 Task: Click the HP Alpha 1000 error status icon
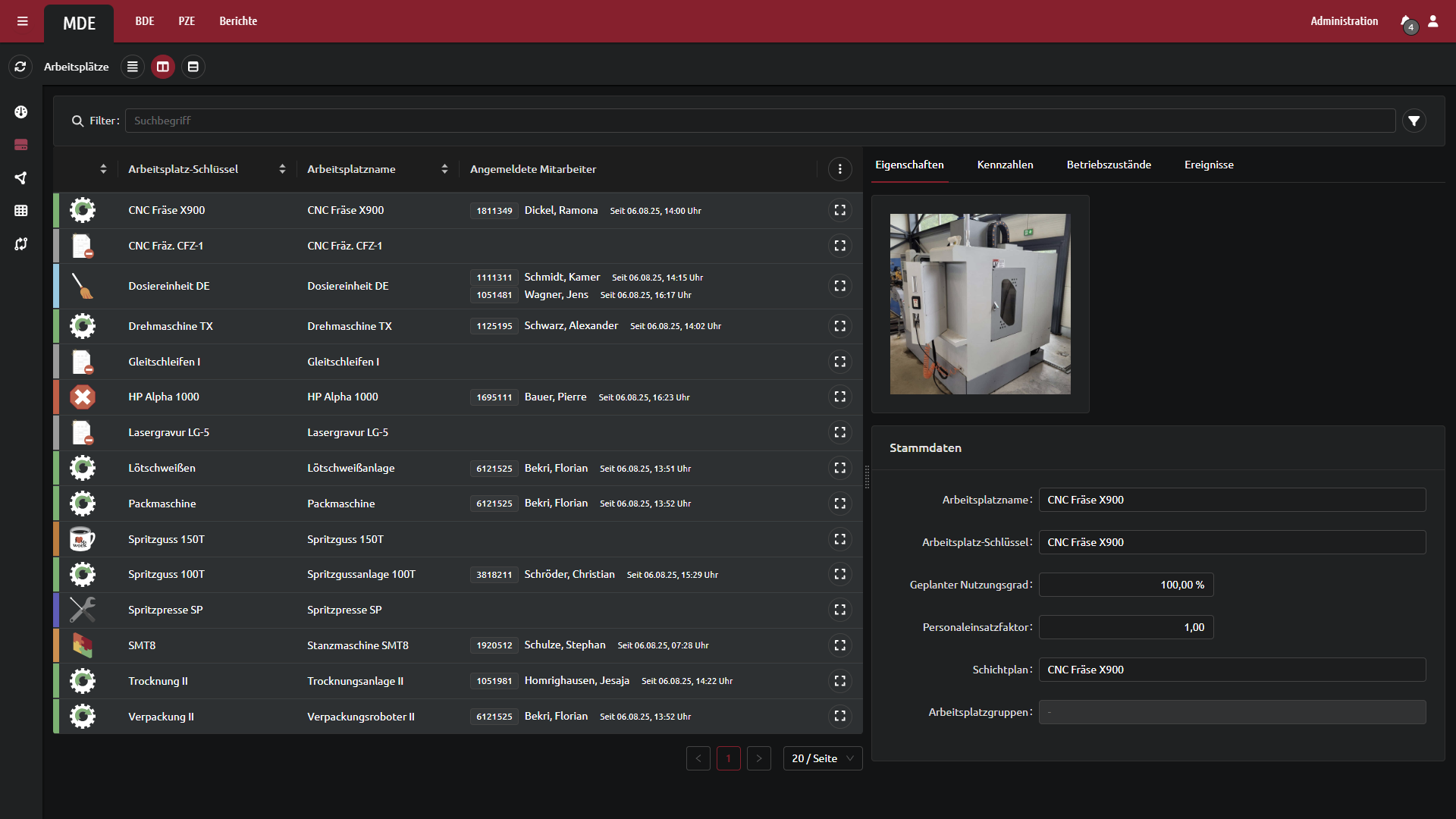pyautogui.click(x=83, y=397)
